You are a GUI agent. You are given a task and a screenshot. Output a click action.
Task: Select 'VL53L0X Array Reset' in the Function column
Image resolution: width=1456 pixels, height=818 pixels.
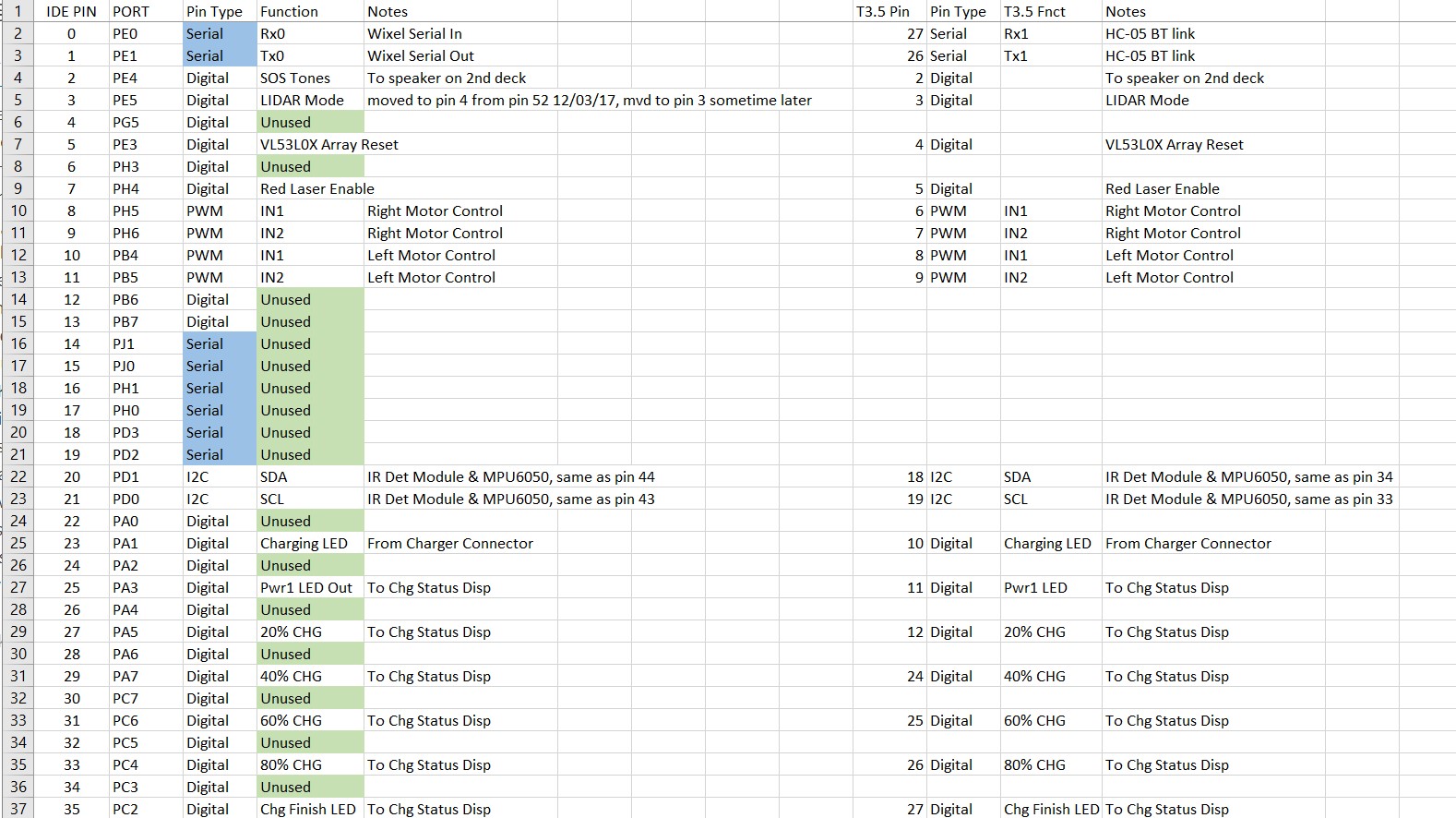(329, 144)
